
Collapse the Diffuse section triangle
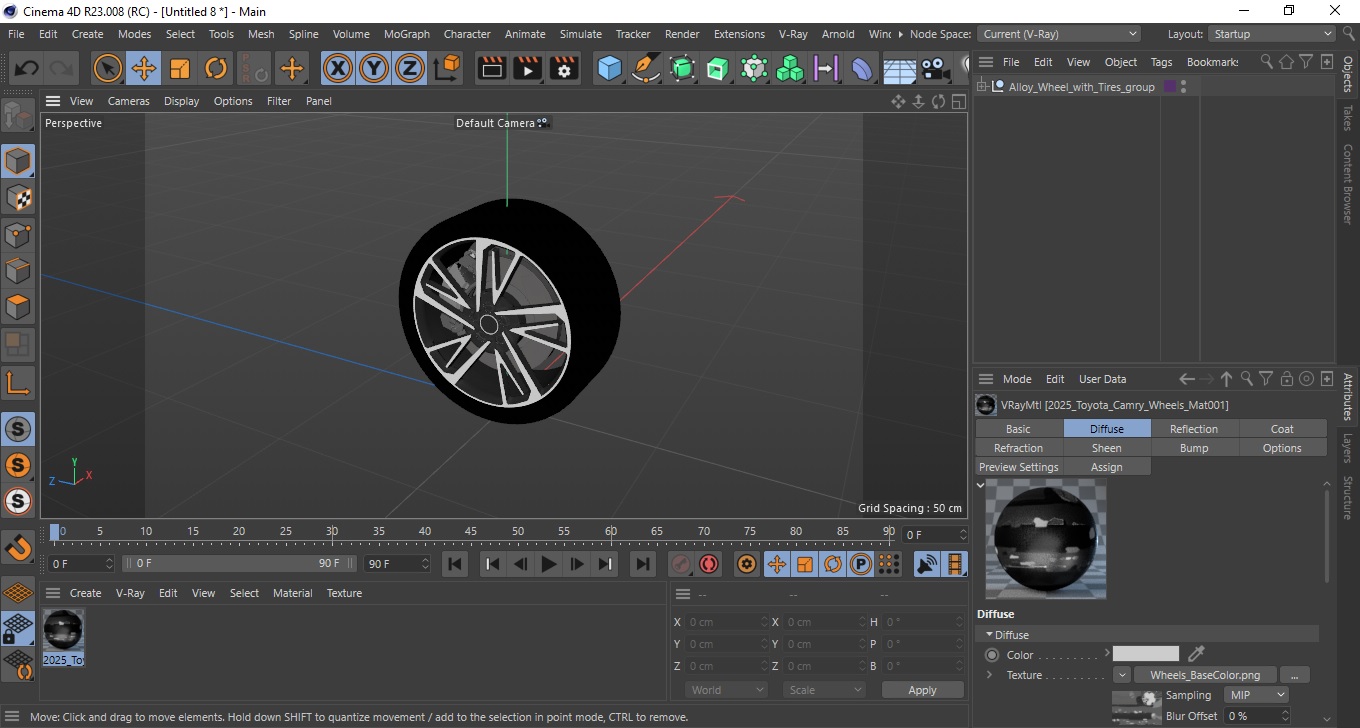click(x=989, y=634)
